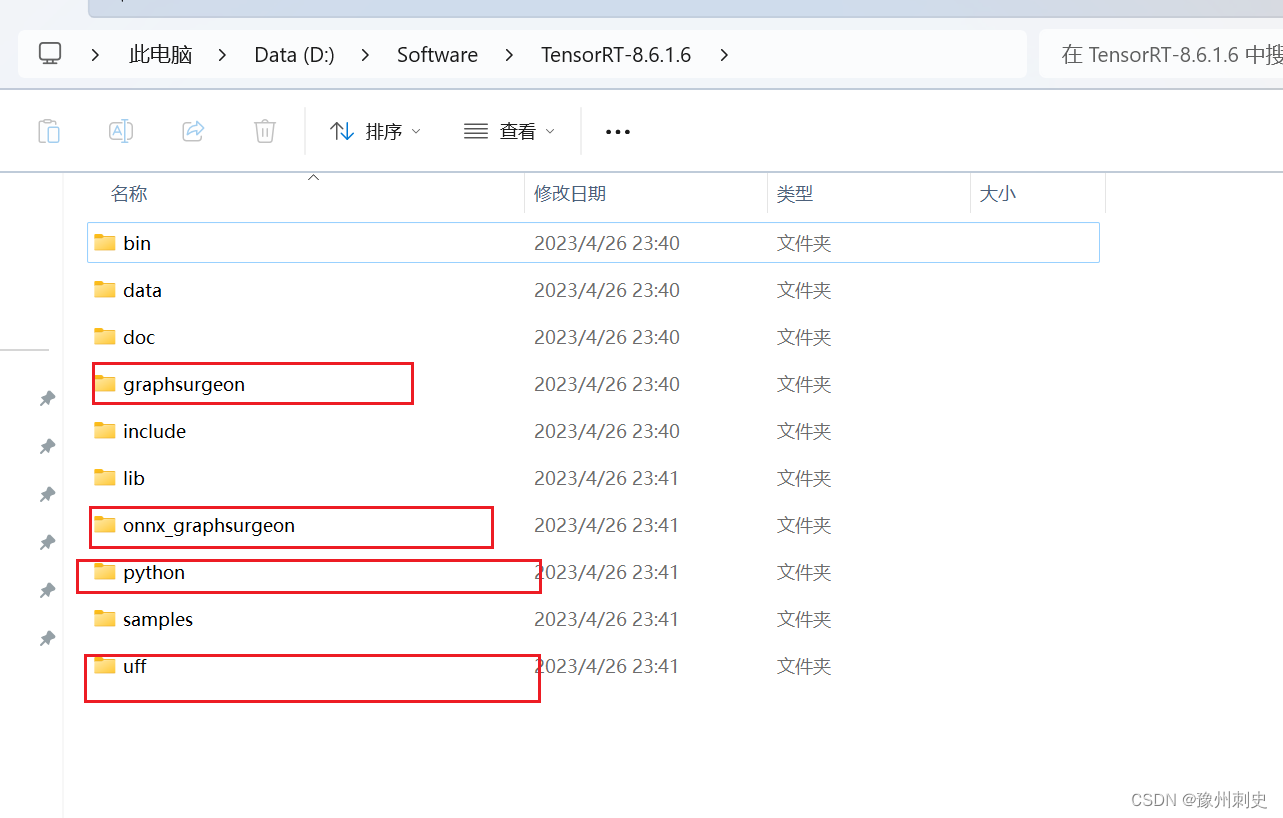Select the include folder name

click(154, 431)
